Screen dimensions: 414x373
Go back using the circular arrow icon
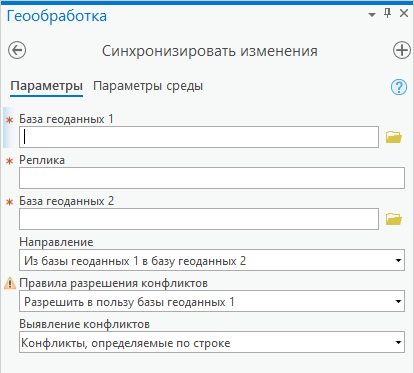pos(17,51)
